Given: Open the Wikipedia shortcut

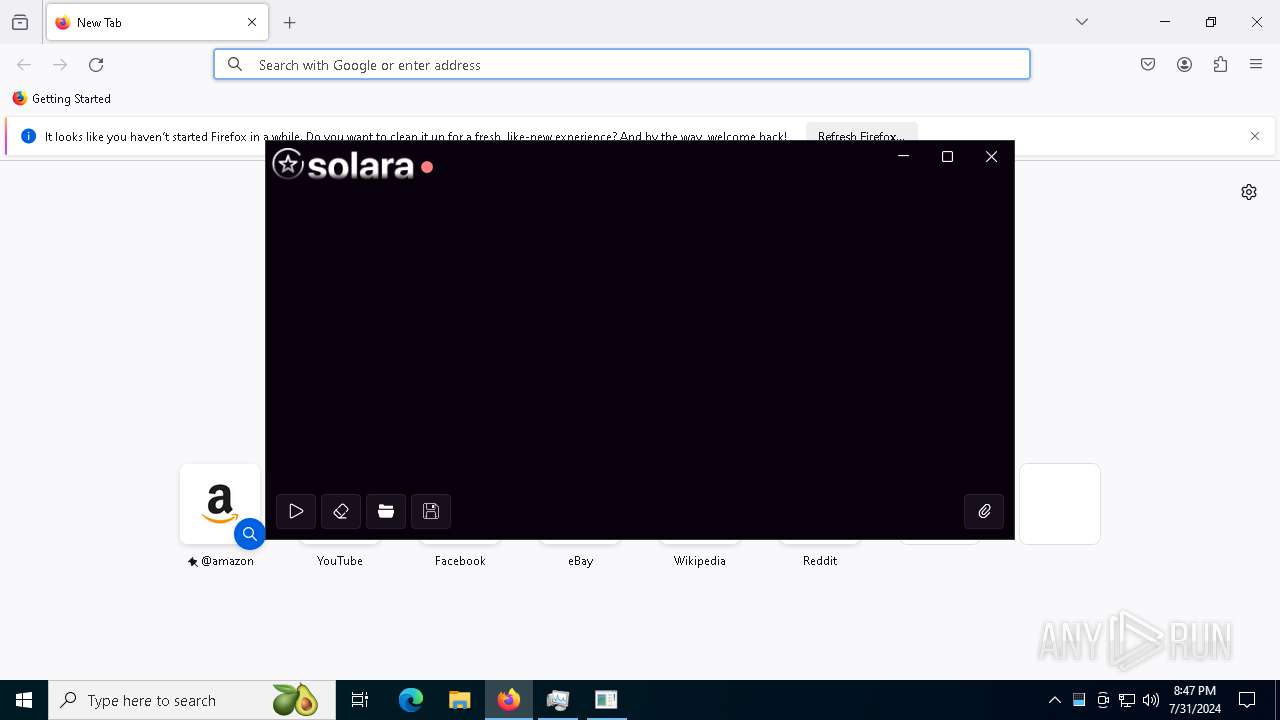Looking at the screenshot, I should (x=700, y=561).
